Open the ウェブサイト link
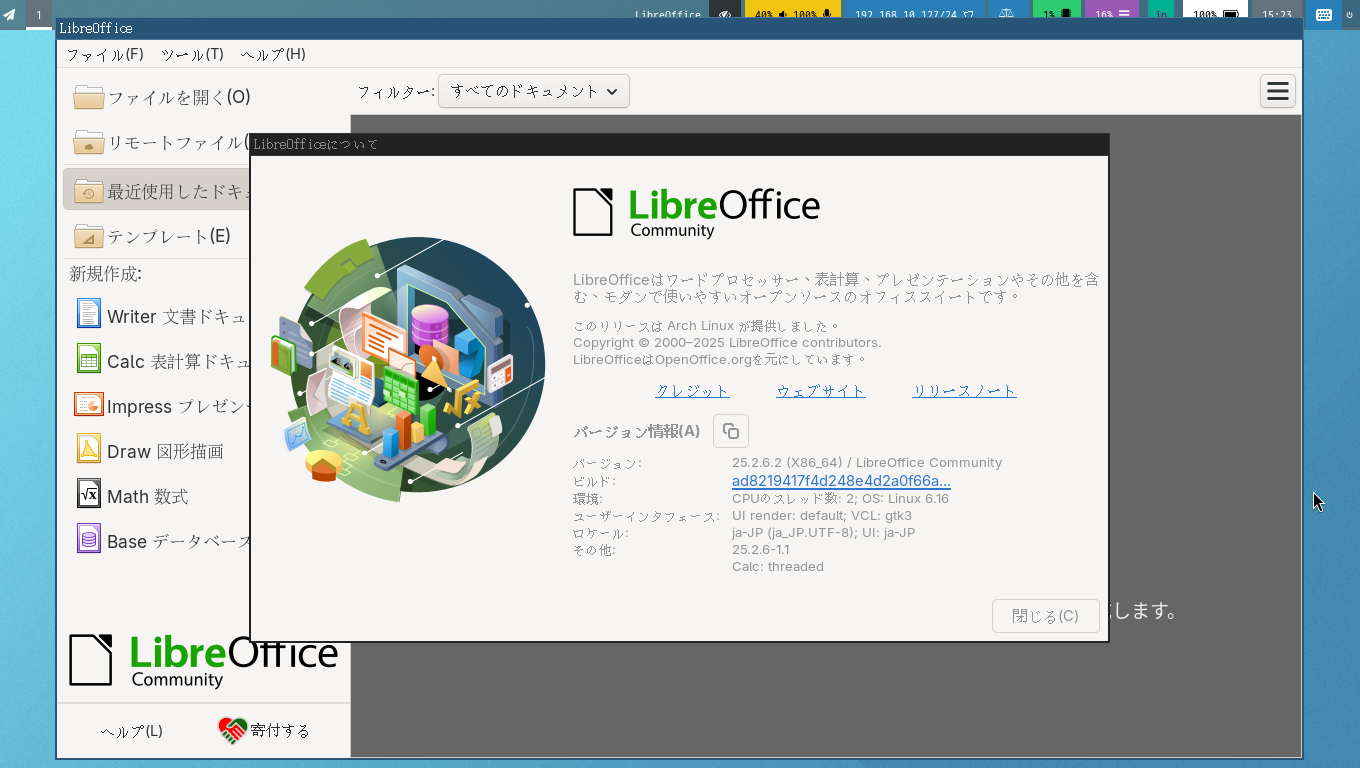Screen dimensions: 1360x768 (x=821, y=391)
